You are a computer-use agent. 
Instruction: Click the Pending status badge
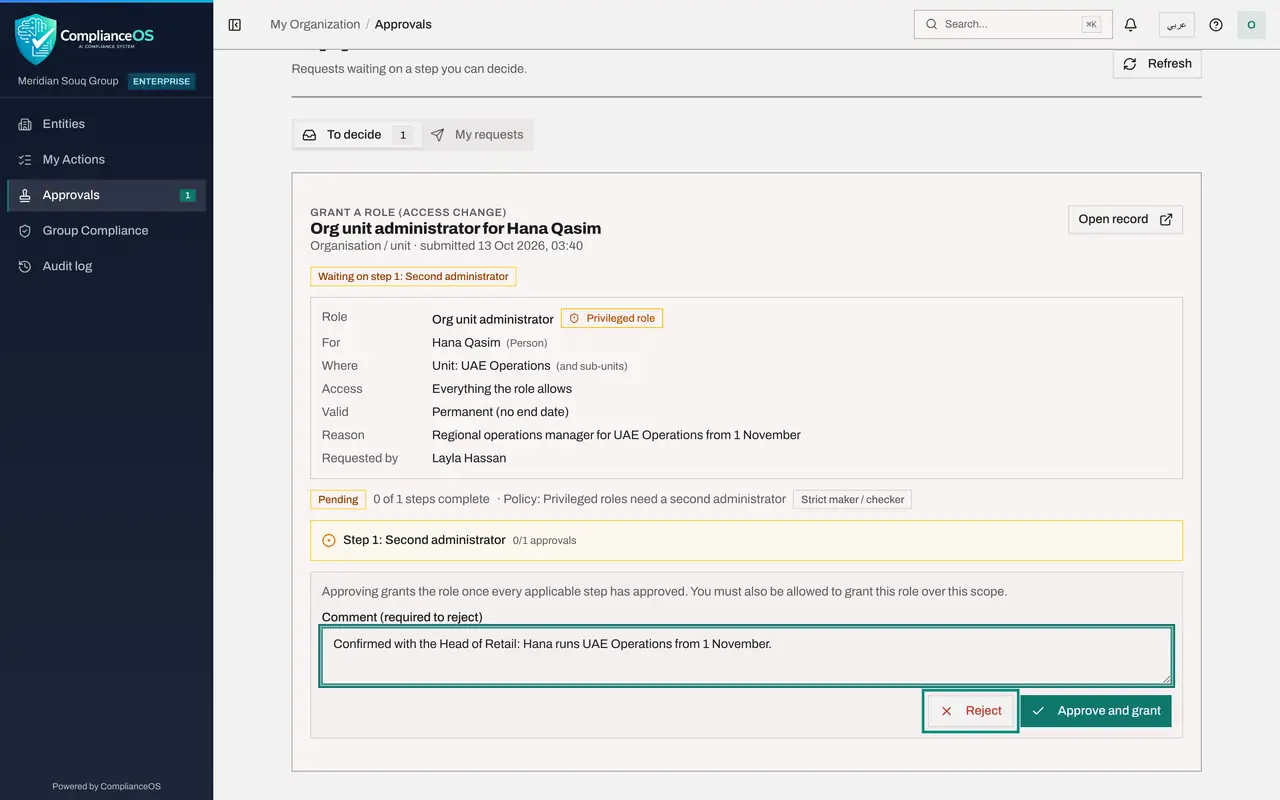click(x=338, y=499)
